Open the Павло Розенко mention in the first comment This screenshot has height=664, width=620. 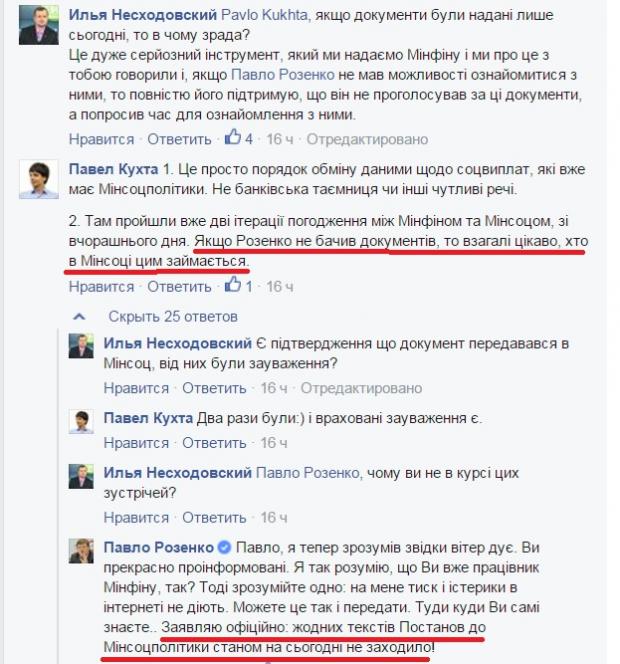(282, 75)
